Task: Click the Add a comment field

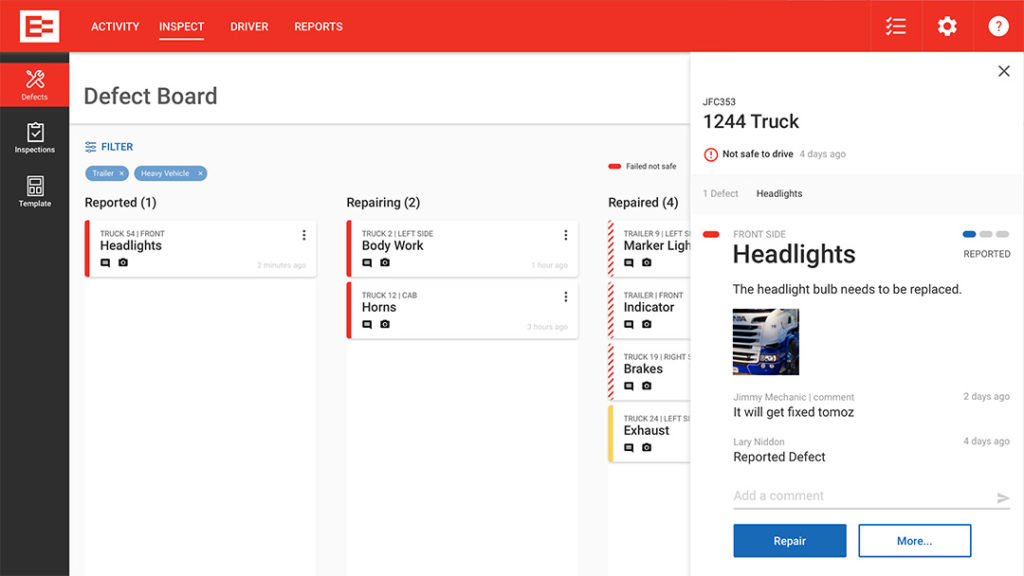Action: tap(860, 496)
